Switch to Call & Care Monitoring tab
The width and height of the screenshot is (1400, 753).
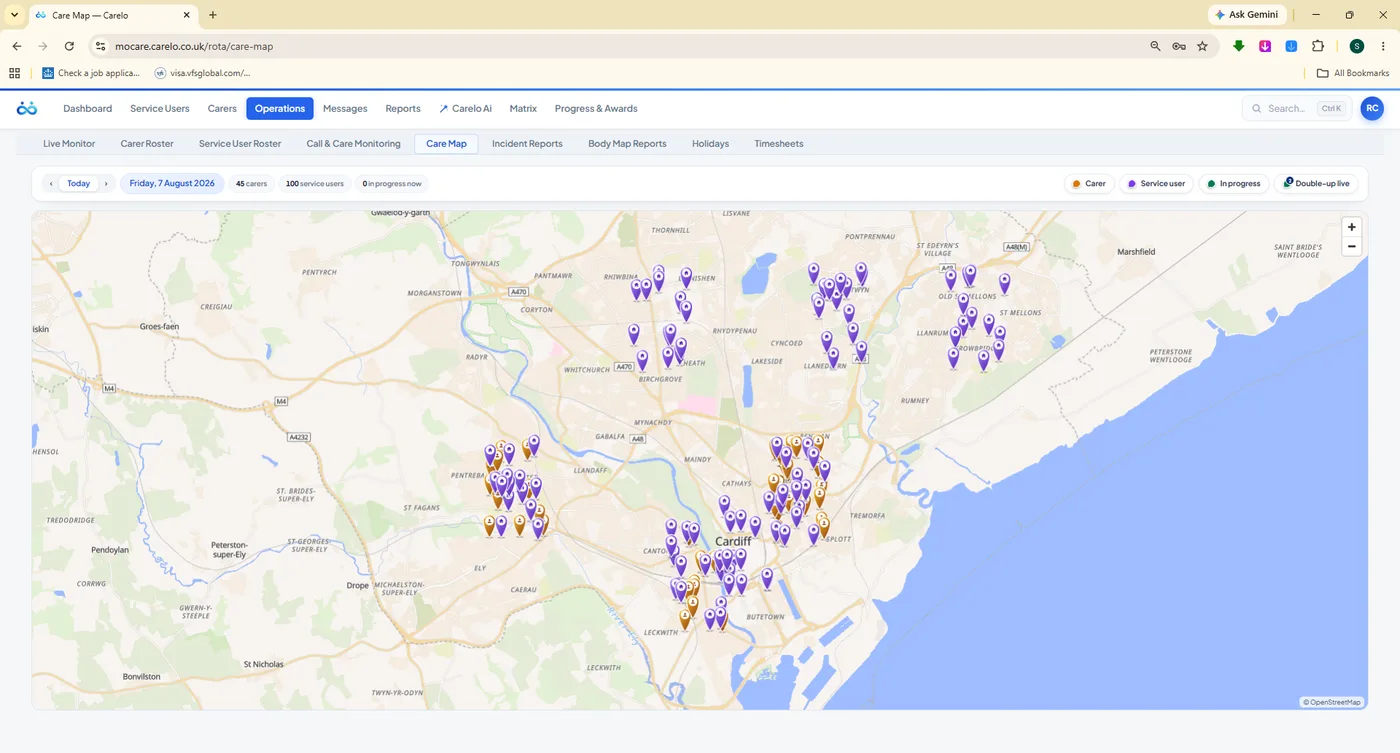[x=353, y=144]
